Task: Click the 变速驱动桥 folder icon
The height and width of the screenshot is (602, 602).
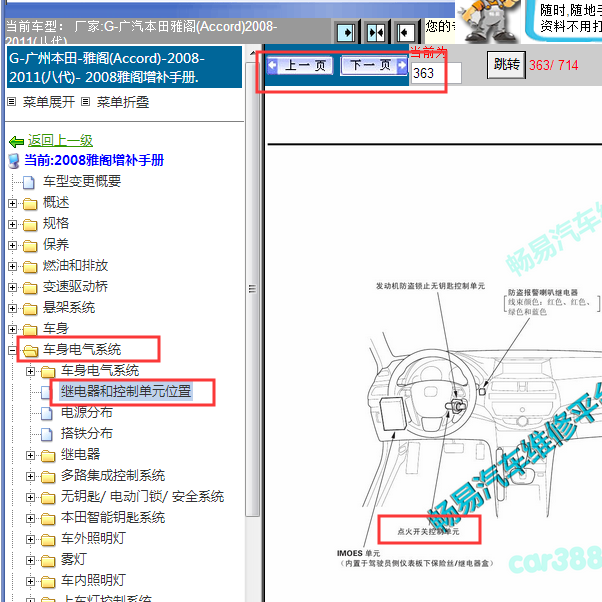Action: coord(30,288)
